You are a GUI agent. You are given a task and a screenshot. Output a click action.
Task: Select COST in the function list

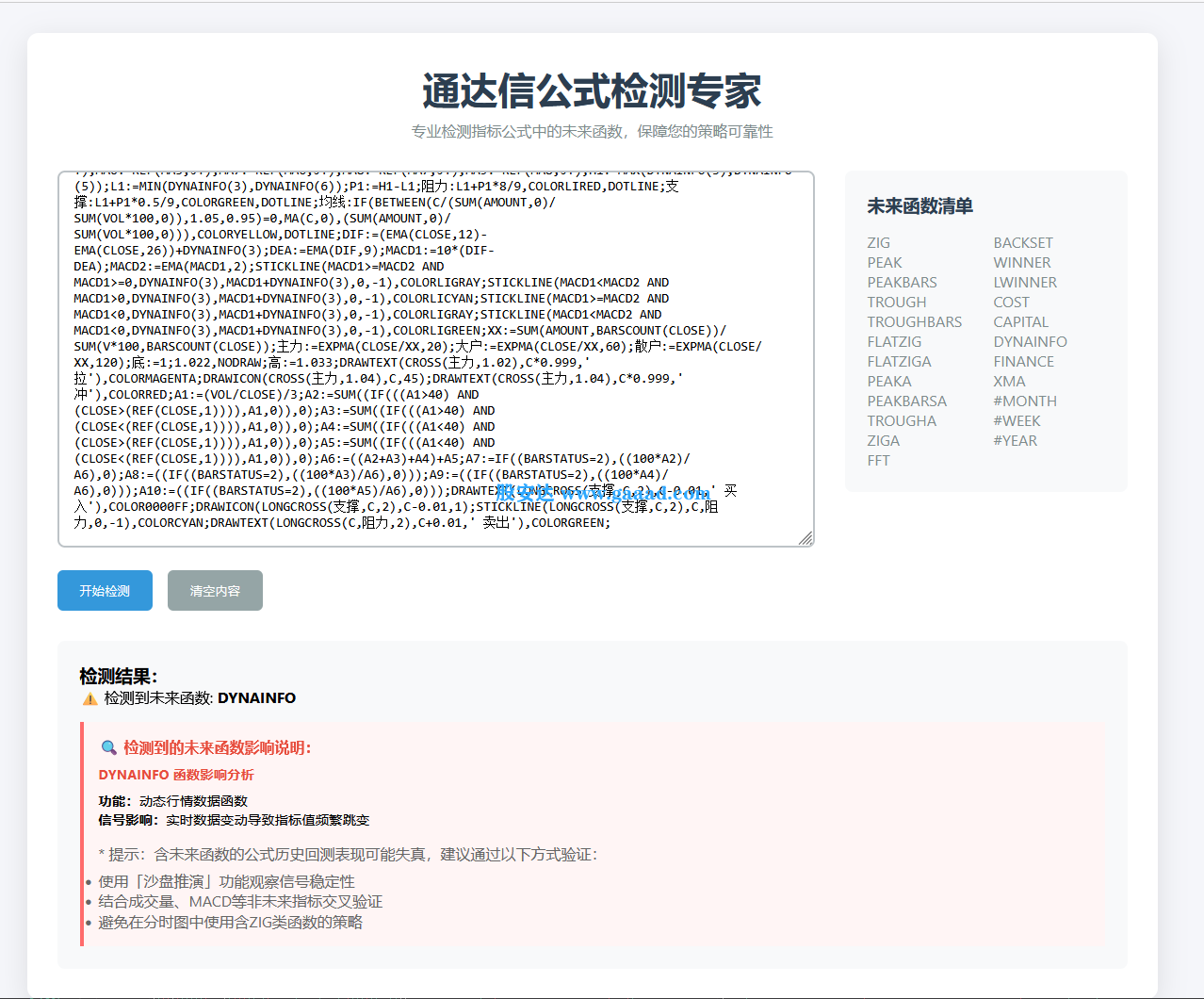pyautogui.click(x=1012, y=302)
